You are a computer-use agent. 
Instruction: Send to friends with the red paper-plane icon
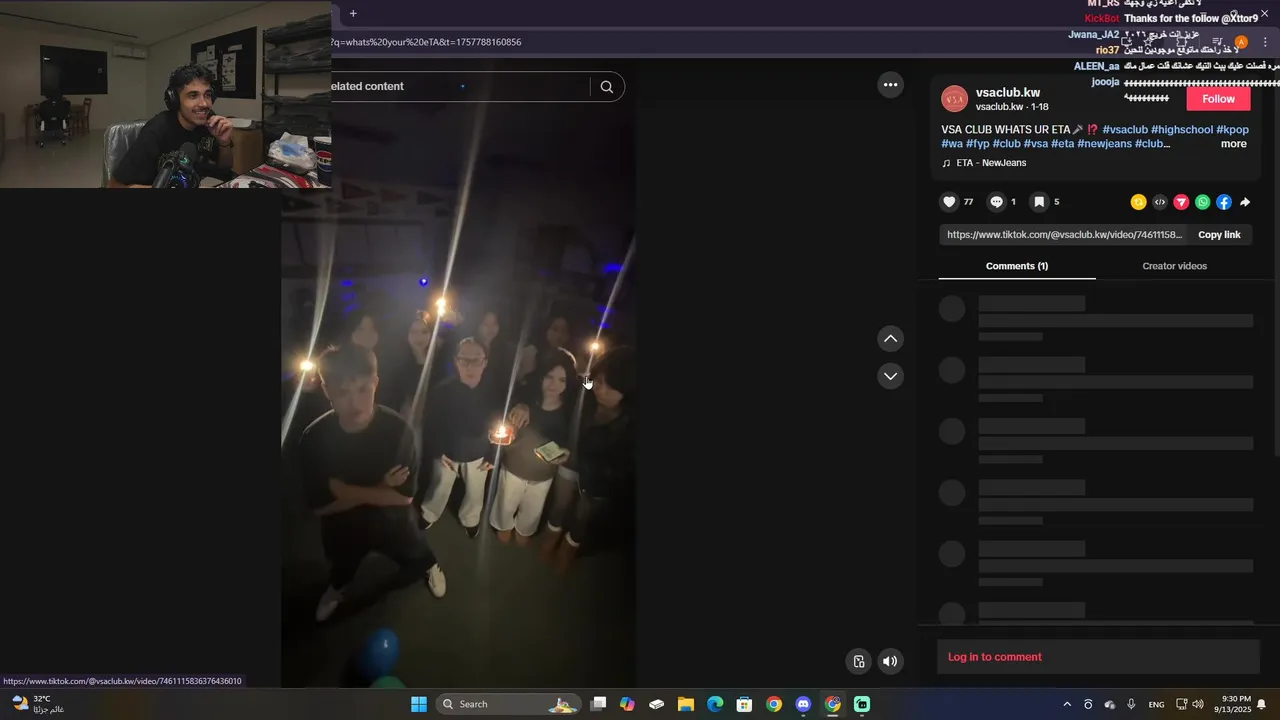point(1181,202)
